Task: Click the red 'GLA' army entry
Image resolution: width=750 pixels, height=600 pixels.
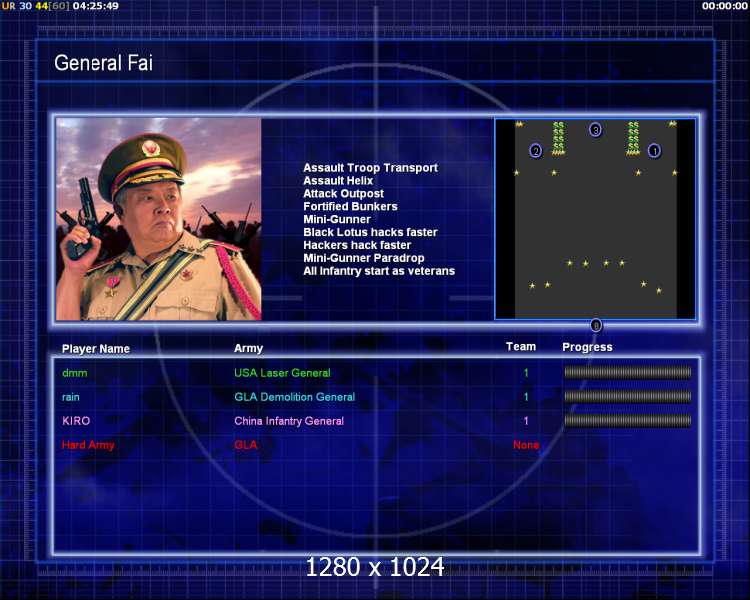Action: (245, 444)
